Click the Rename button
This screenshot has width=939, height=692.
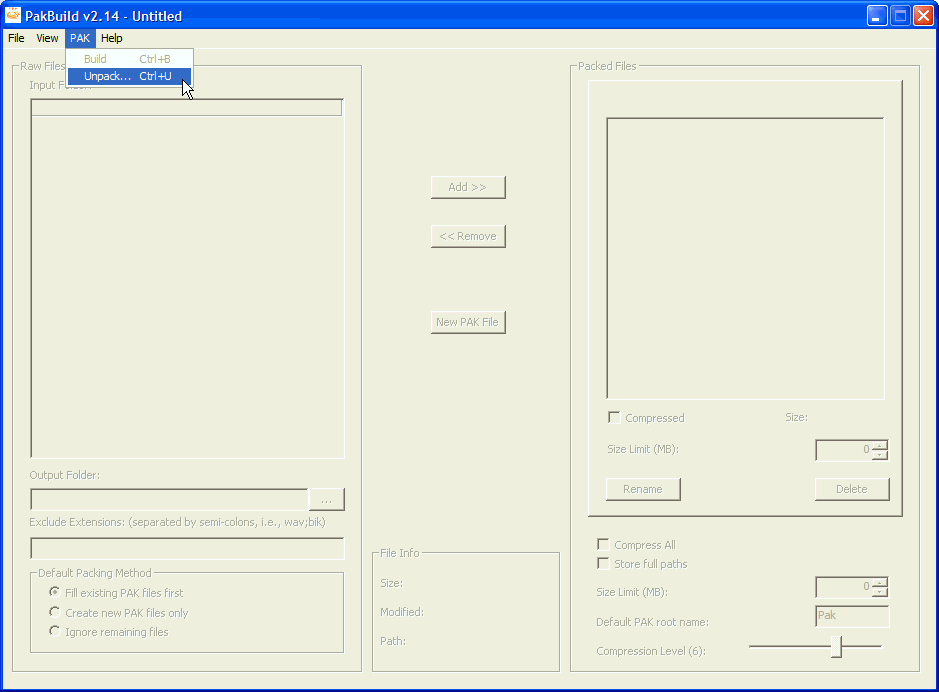point(643,489)
